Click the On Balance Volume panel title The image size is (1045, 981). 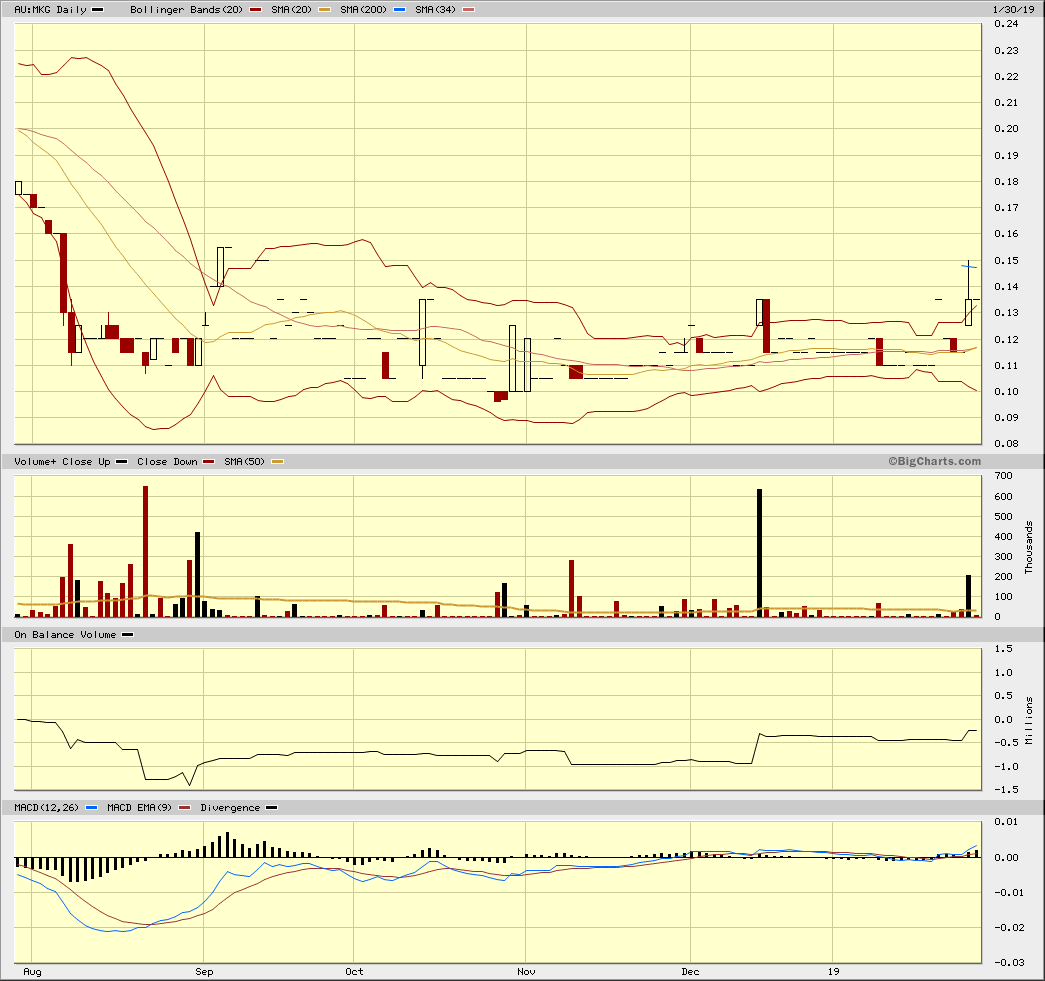pos(65,634)
